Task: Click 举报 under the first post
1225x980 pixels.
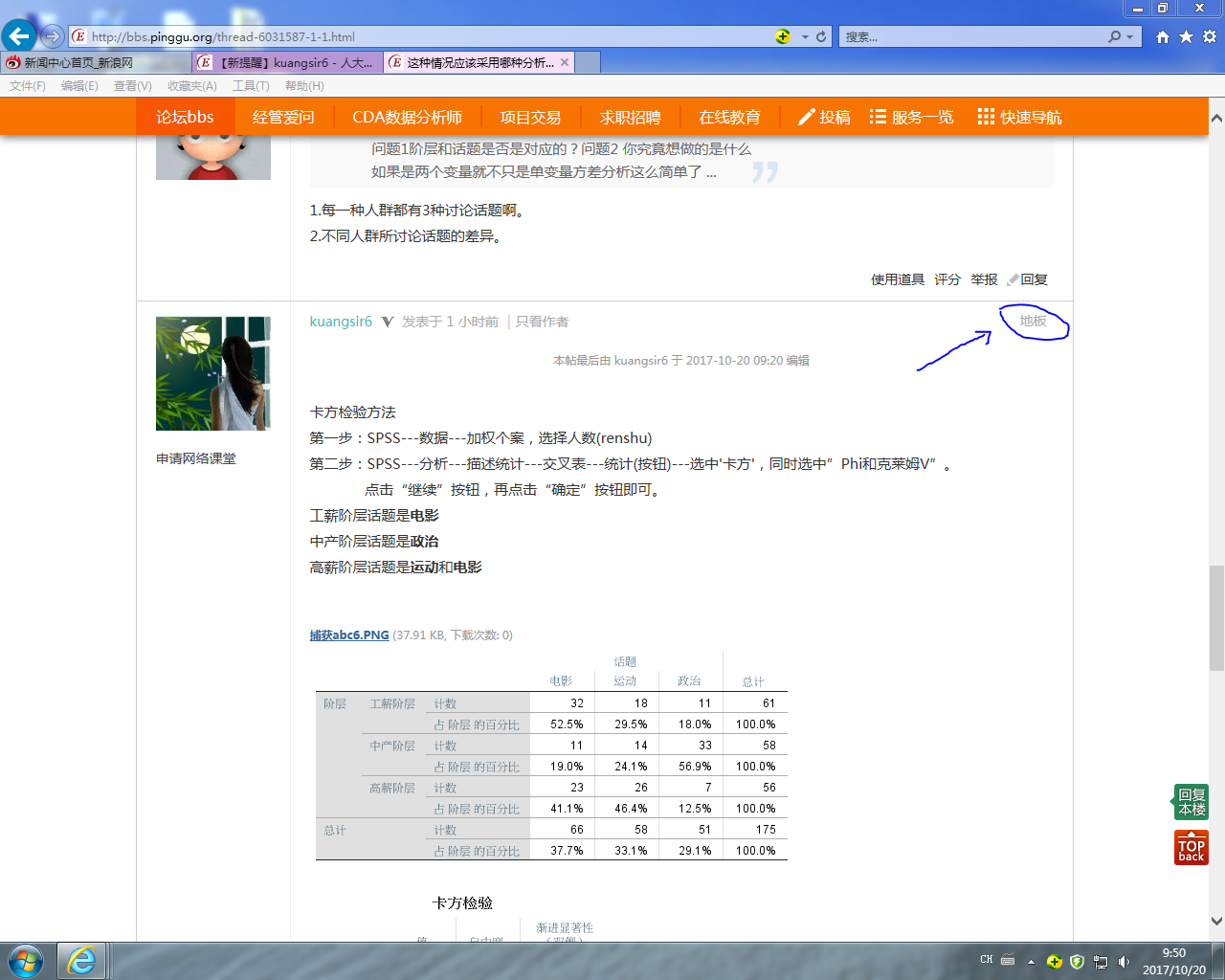Action: coord(984,279)
